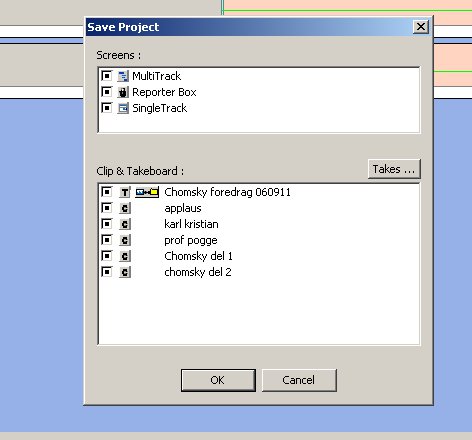Toggle the MultiTrack checkbox
The image size is (472, 440).
(107, 76)
